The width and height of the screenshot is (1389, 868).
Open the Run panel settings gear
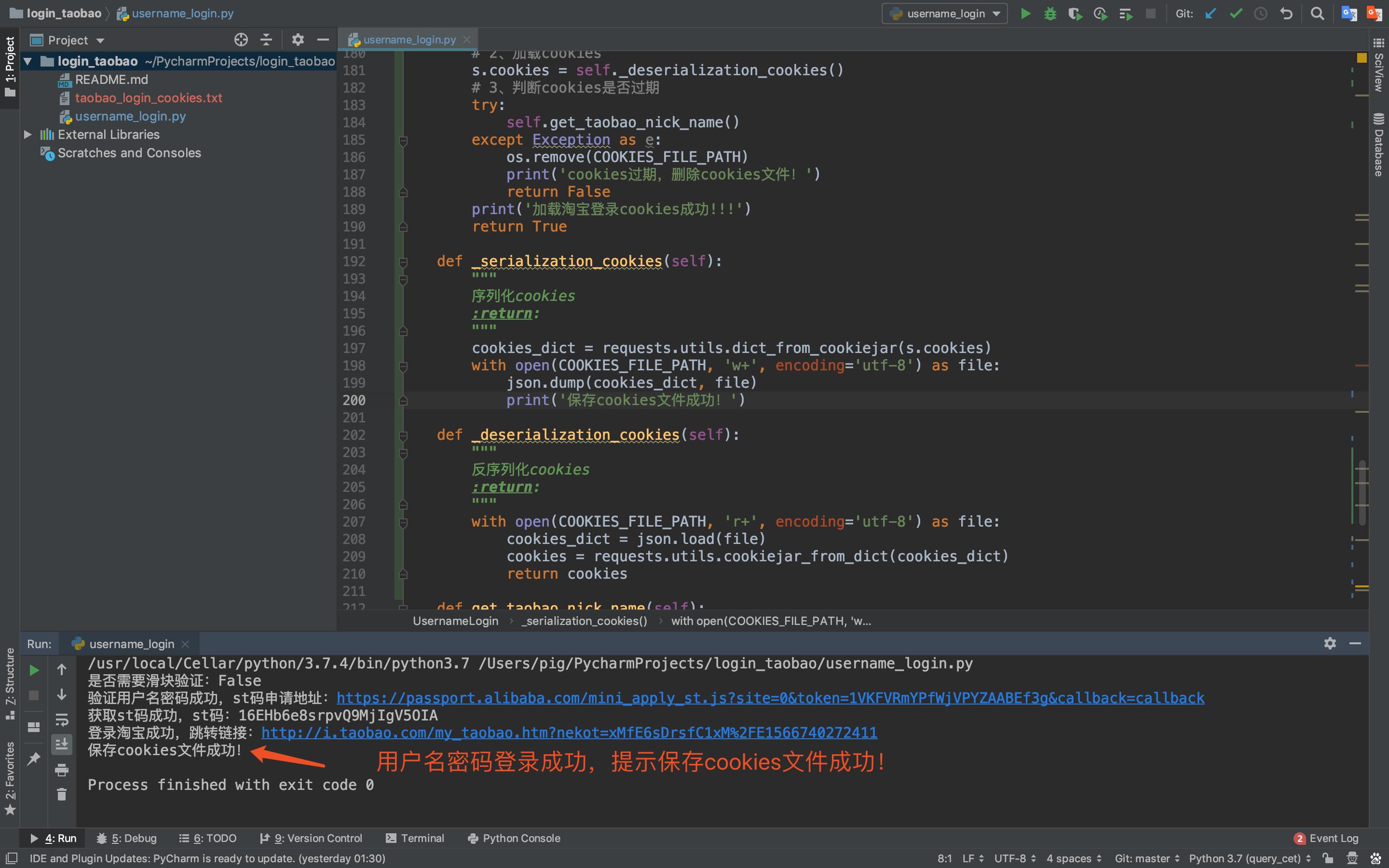pyautogui.click(x=1331, y=644)
